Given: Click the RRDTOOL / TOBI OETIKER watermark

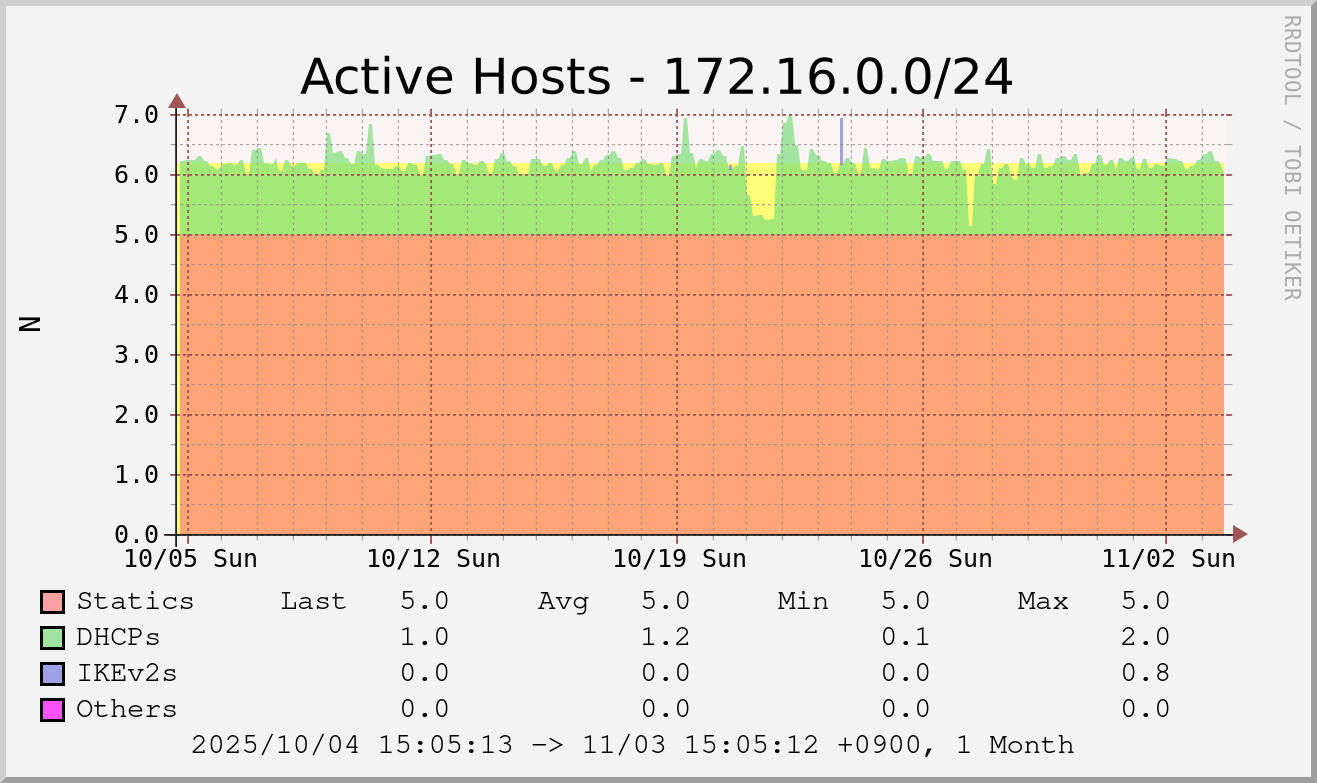Looking at the screenshot, I should point(1291,157).
